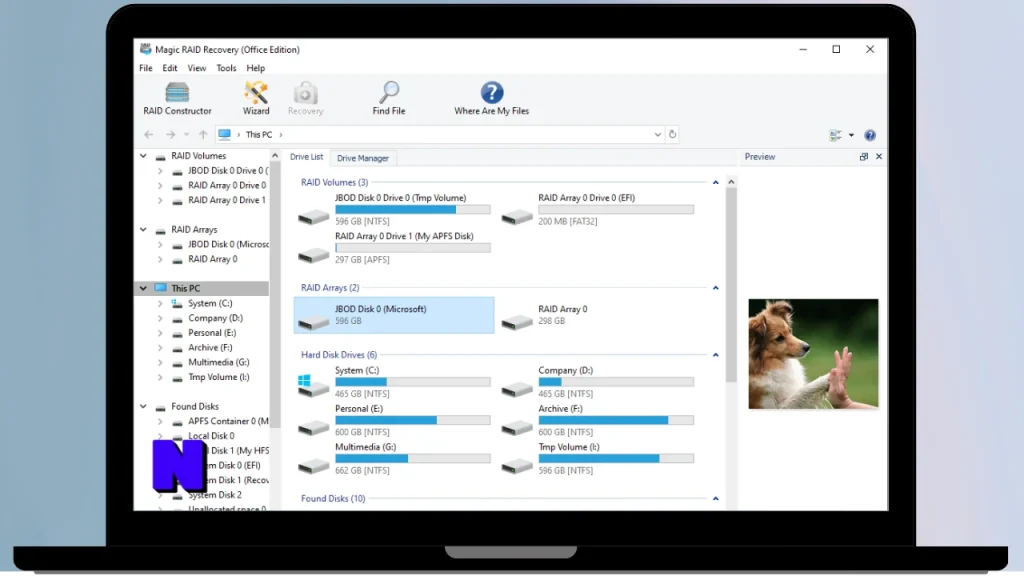Collapse the Hard Disk Drives (6) group
Screen dimensions: 1024x576
click(716, 355)
